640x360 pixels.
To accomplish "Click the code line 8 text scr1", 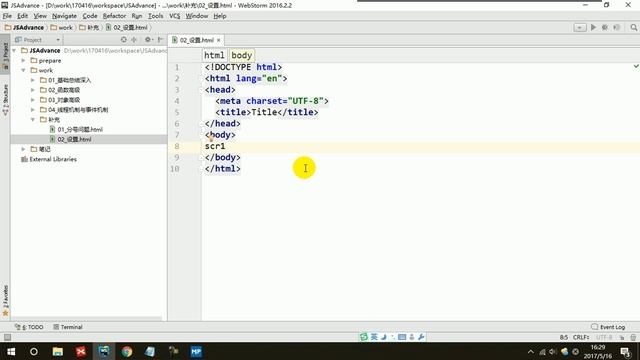I will coord(215,146).
